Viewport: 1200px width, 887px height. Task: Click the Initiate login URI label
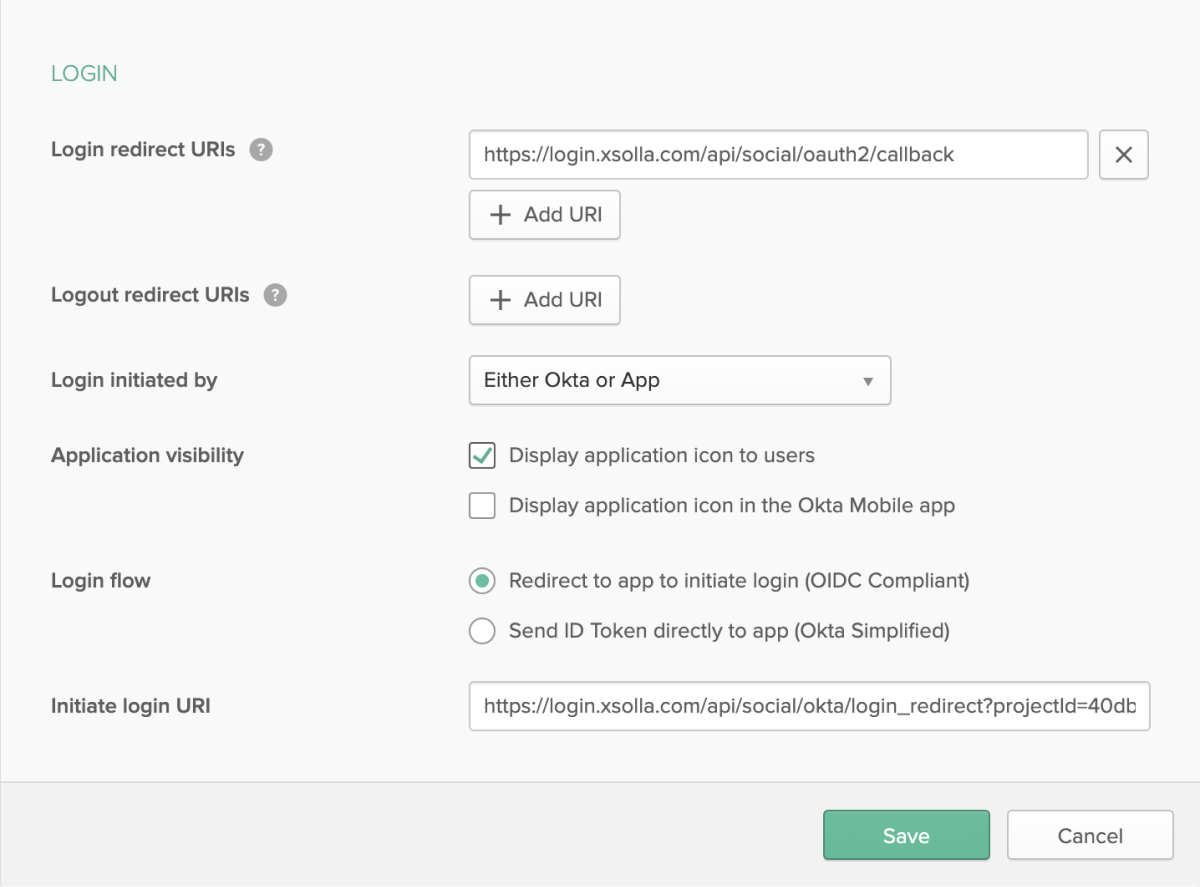click(131, 707)
